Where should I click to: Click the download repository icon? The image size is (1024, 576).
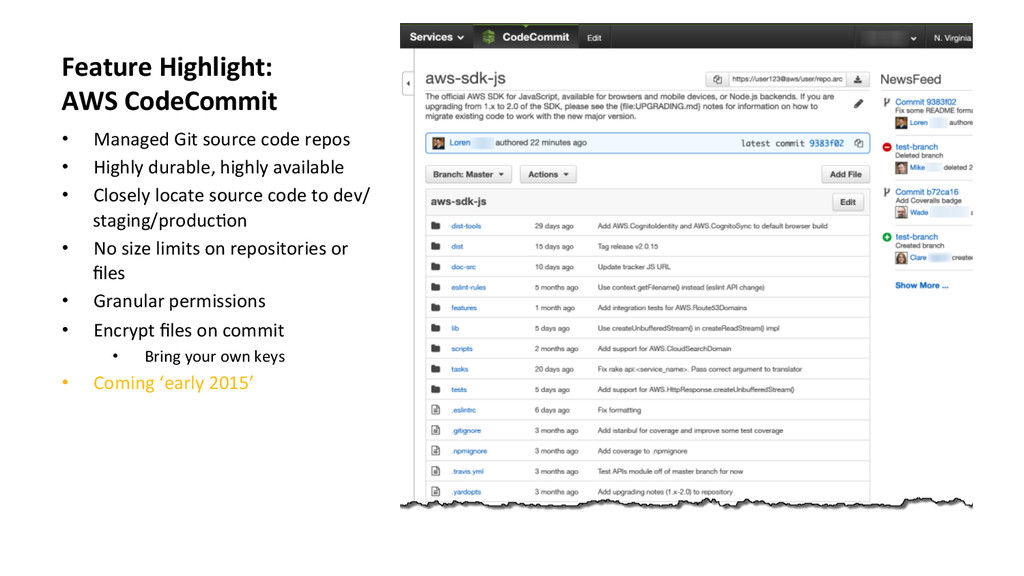pos(857,79)
